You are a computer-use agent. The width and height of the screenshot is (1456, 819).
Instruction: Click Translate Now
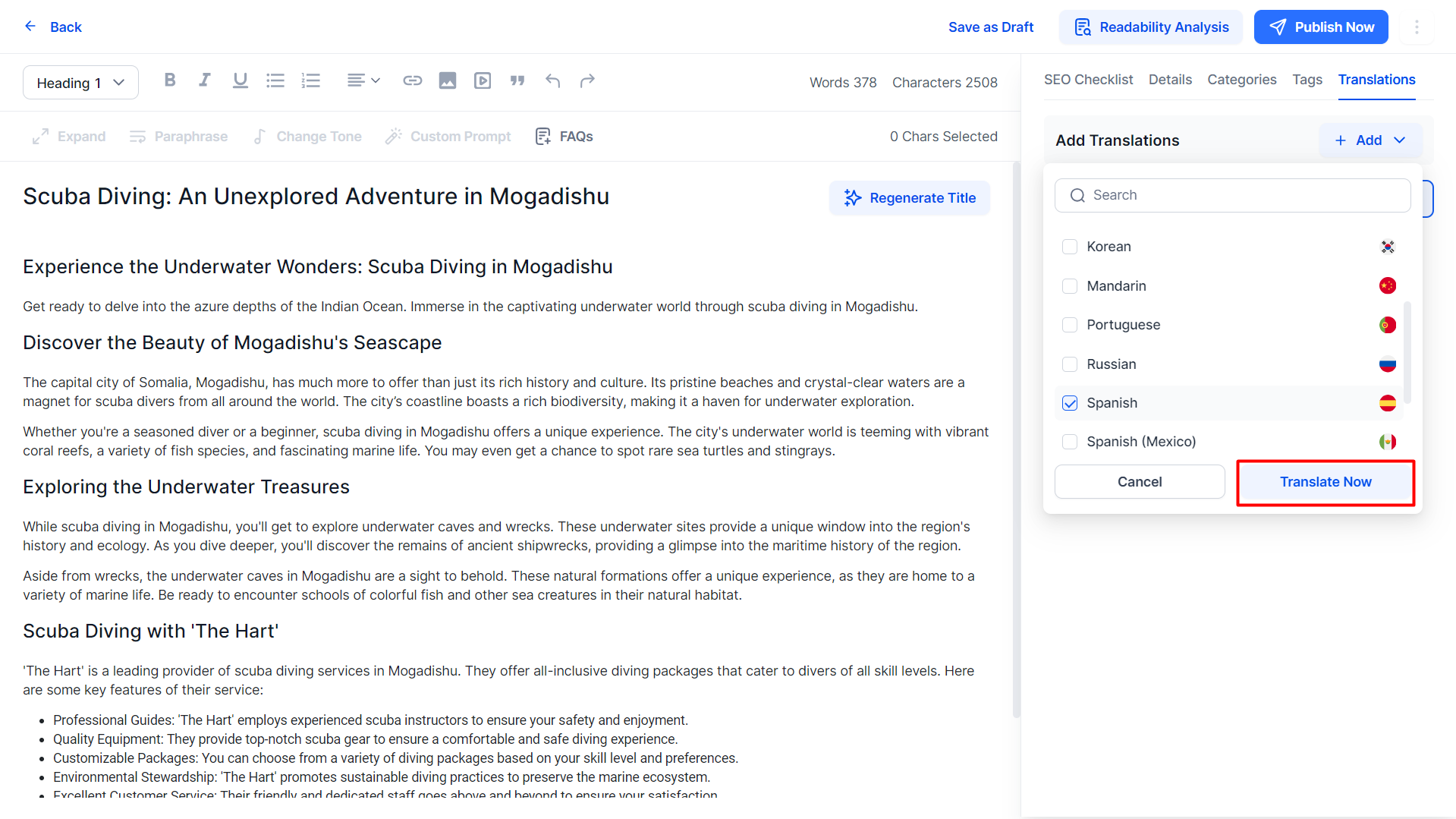tap(1325, 482)
